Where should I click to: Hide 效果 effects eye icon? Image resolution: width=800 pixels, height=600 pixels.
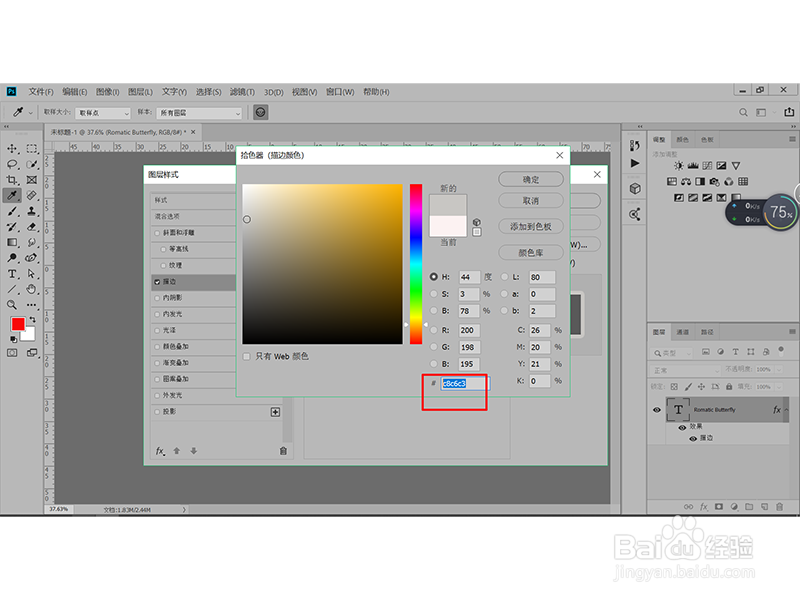coord(682,427)
